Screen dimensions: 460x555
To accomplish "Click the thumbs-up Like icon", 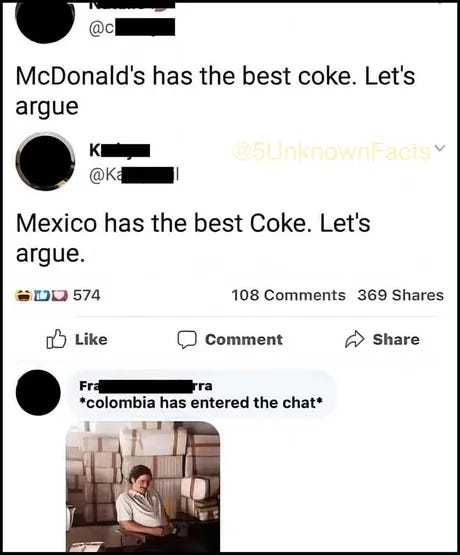I will pos(56,339).
